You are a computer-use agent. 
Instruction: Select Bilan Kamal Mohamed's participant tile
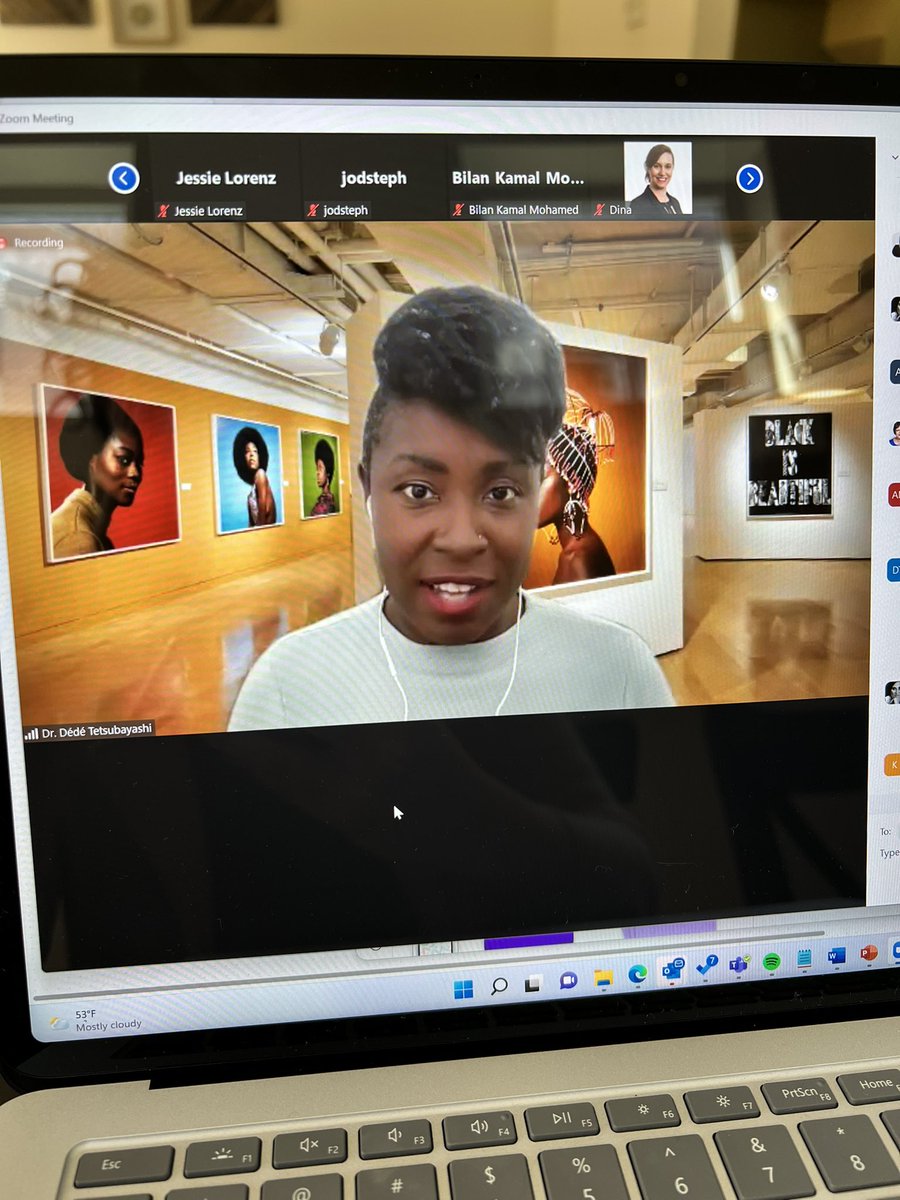point(518,180)
